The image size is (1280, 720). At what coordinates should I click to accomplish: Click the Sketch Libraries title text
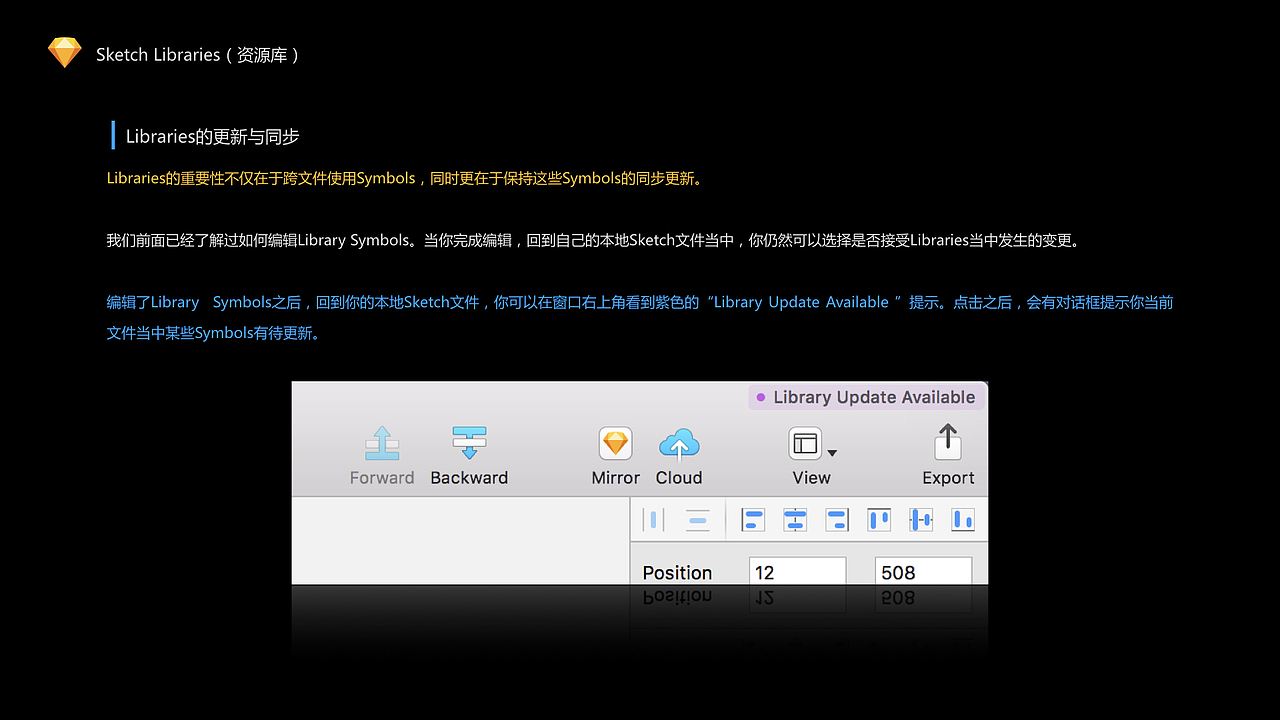point(196,55)
